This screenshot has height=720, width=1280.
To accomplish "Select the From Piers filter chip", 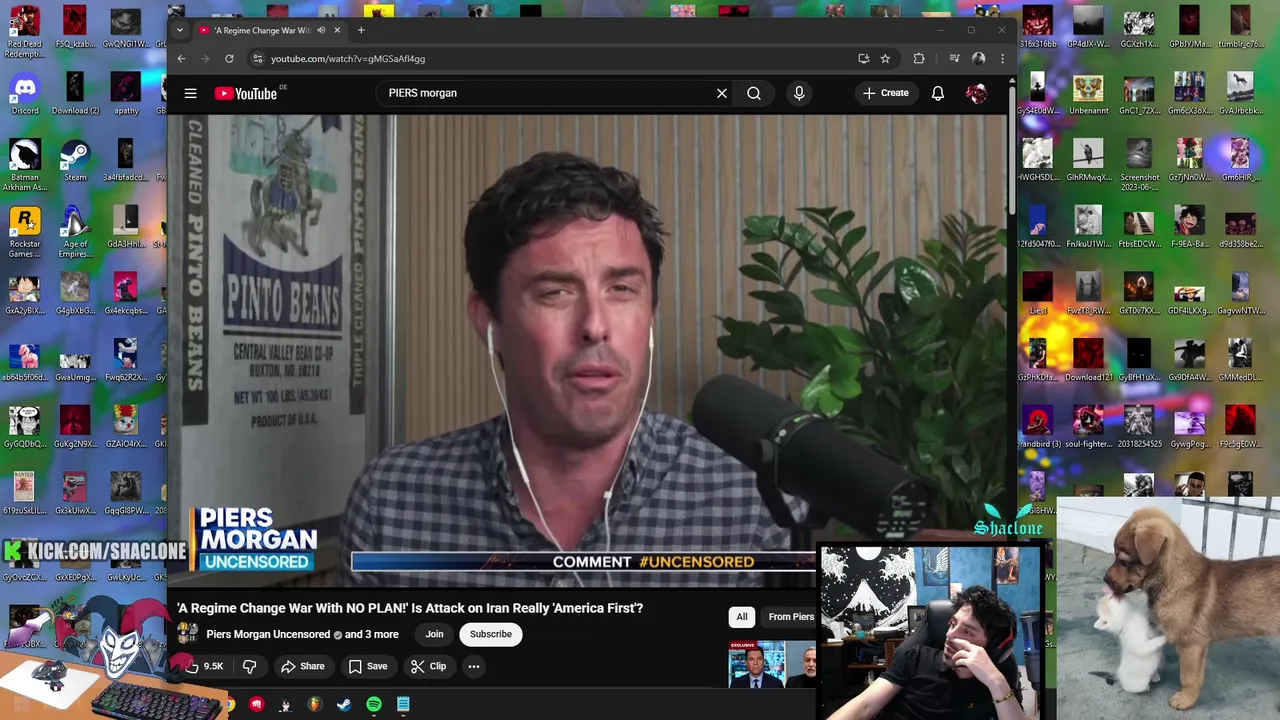I will point(791,617).
